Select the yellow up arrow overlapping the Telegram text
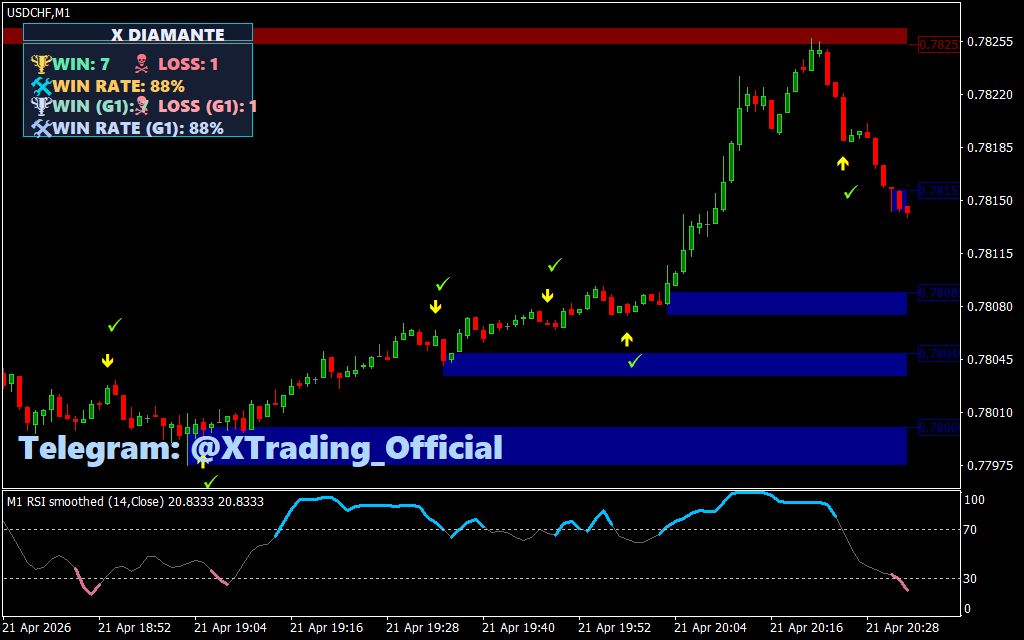Image resolution: width=1024 pixels, height=640 pixels. [x=203, y=459]
